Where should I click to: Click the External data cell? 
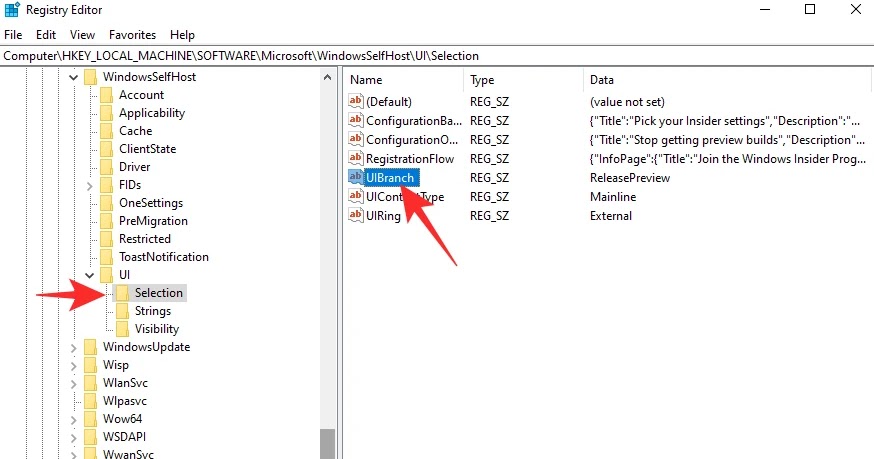coord(611,216)
